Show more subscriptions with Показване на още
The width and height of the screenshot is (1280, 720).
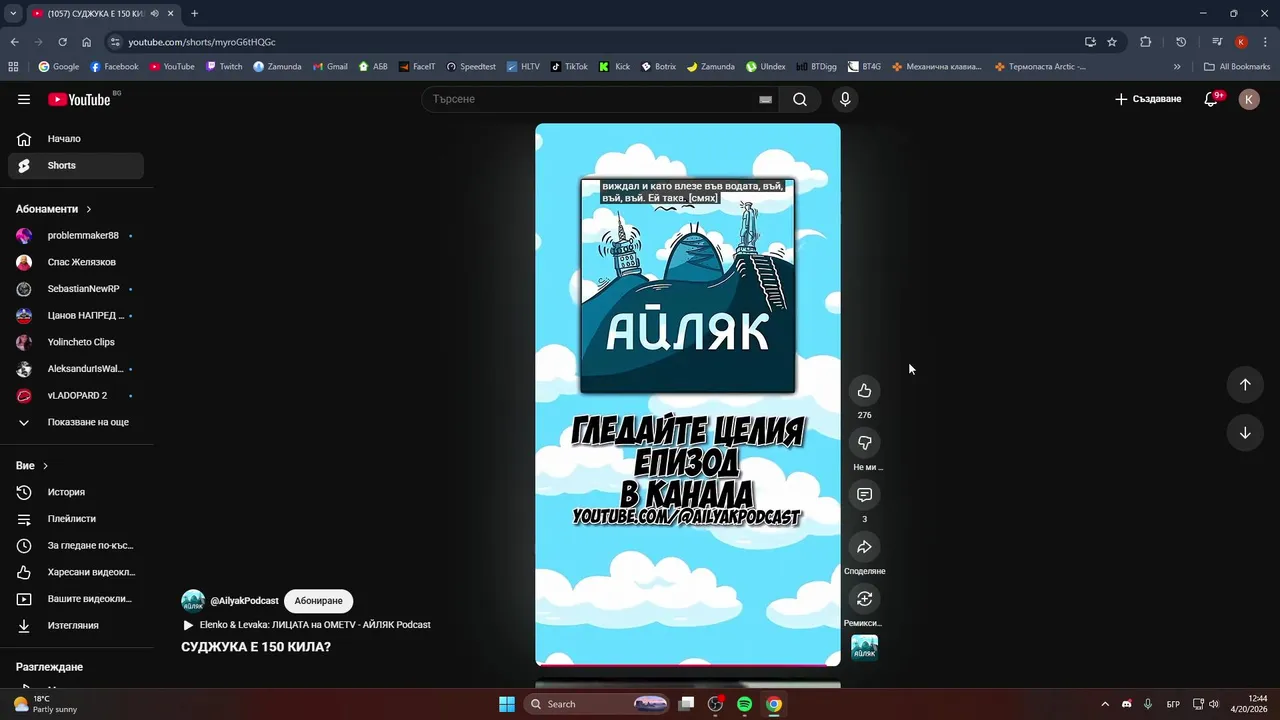[x=76, y=422]
